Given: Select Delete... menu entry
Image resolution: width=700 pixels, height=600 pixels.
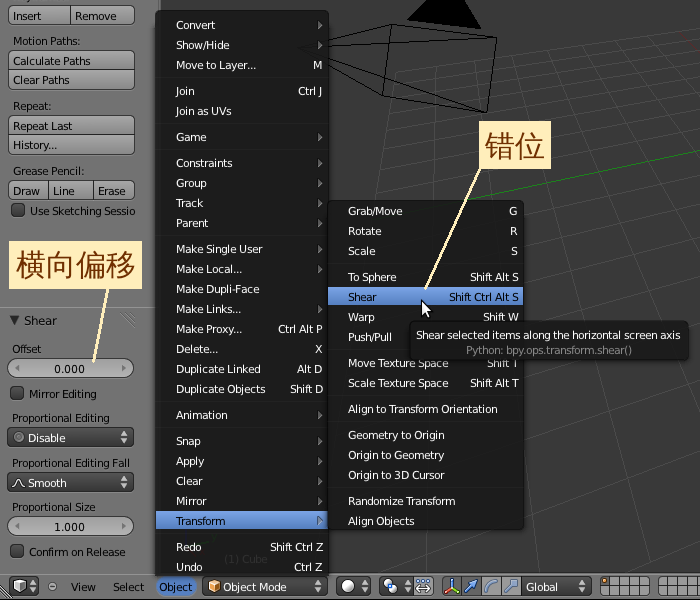Looking at the screenshot, I should coord(242,349).
